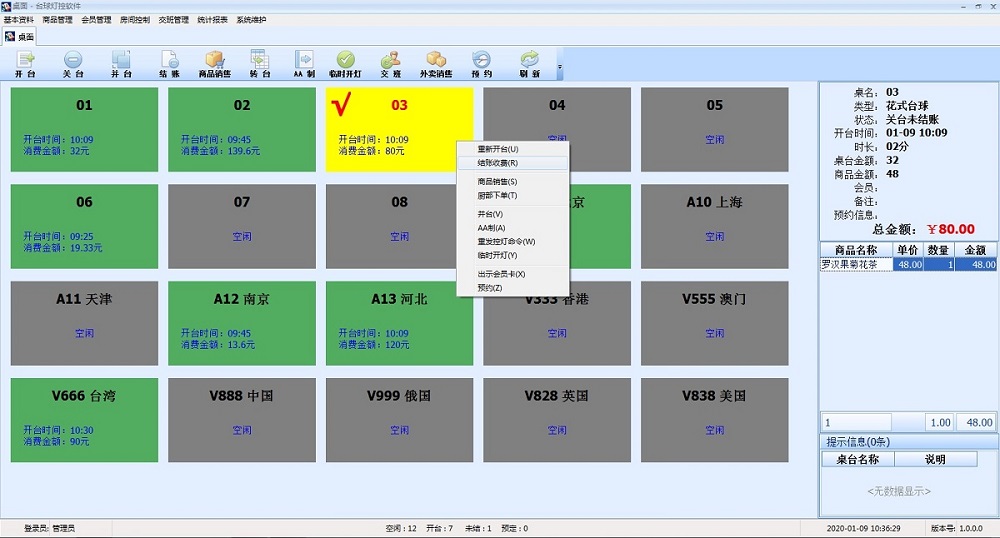
Task: Click the total amount ￥80.00 text
Action: (951, 229)
